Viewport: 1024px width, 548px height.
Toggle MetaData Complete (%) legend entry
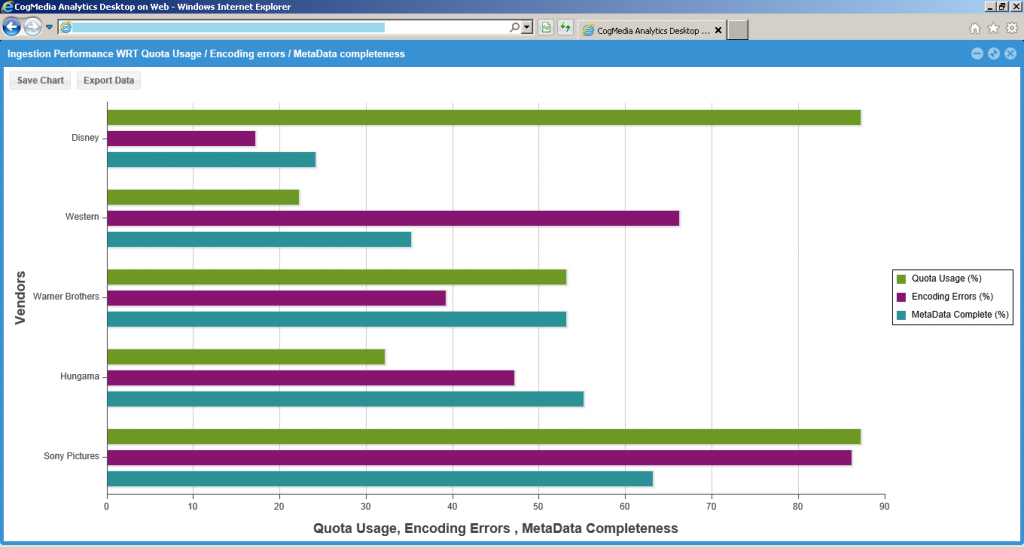tap(951, 315)
